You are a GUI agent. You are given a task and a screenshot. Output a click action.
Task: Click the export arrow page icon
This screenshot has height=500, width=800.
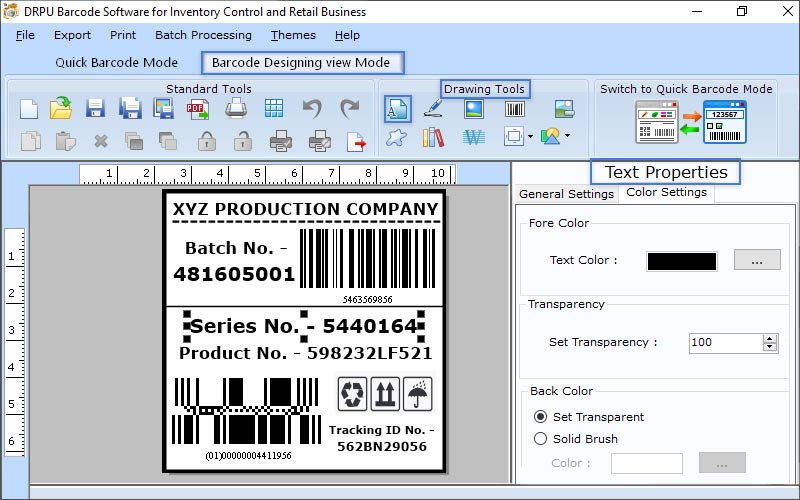coord(356,141)
